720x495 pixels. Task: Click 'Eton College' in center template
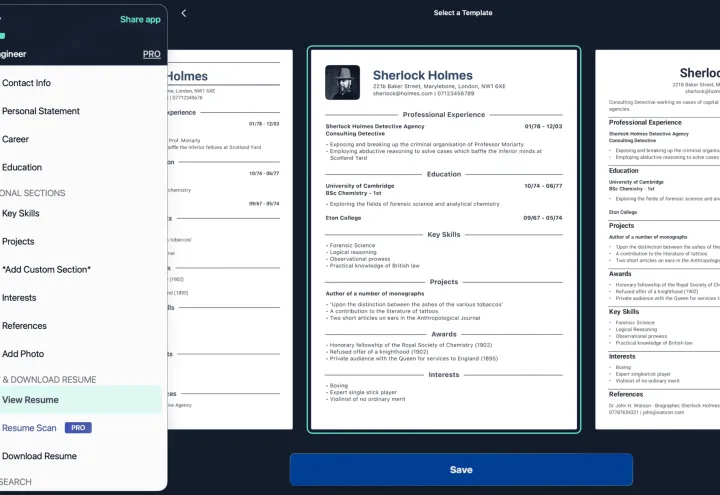click(343, 218)
